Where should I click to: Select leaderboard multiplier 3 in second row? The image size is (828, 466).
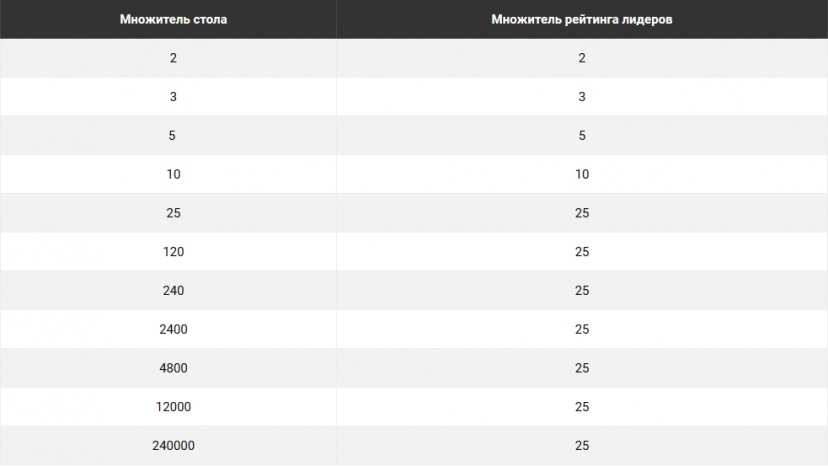582,97
